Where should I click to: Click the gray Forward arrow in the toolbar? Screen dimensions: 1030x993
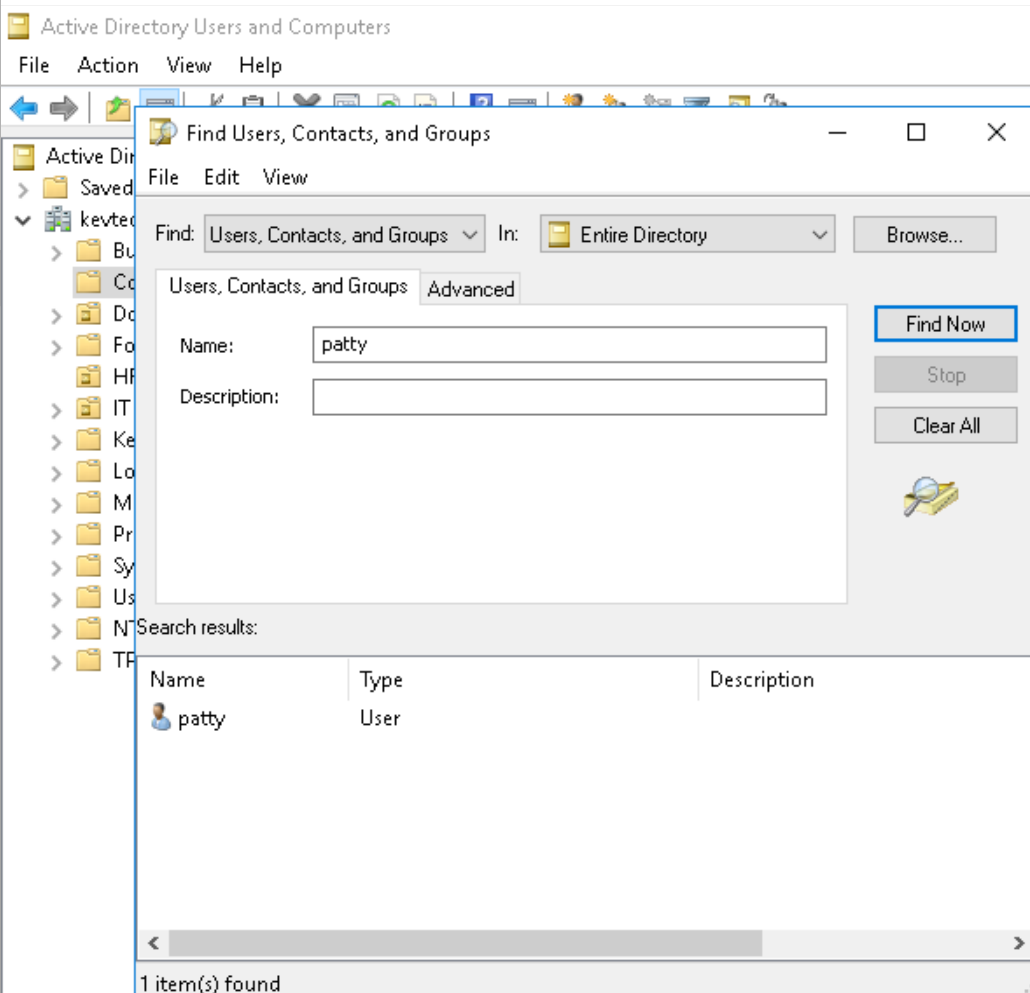coord(63,108)
